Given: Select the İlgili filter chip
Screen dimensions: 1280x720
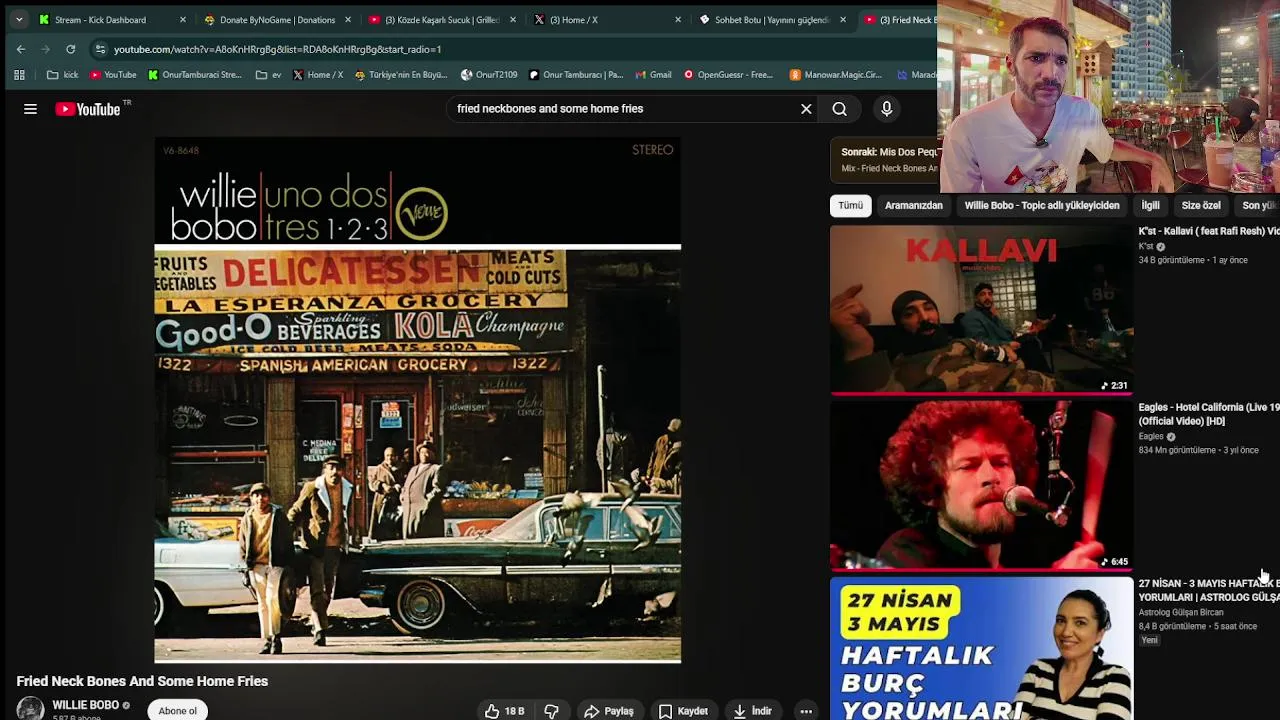Looking at the screenshot, I should pos(1150,205).
